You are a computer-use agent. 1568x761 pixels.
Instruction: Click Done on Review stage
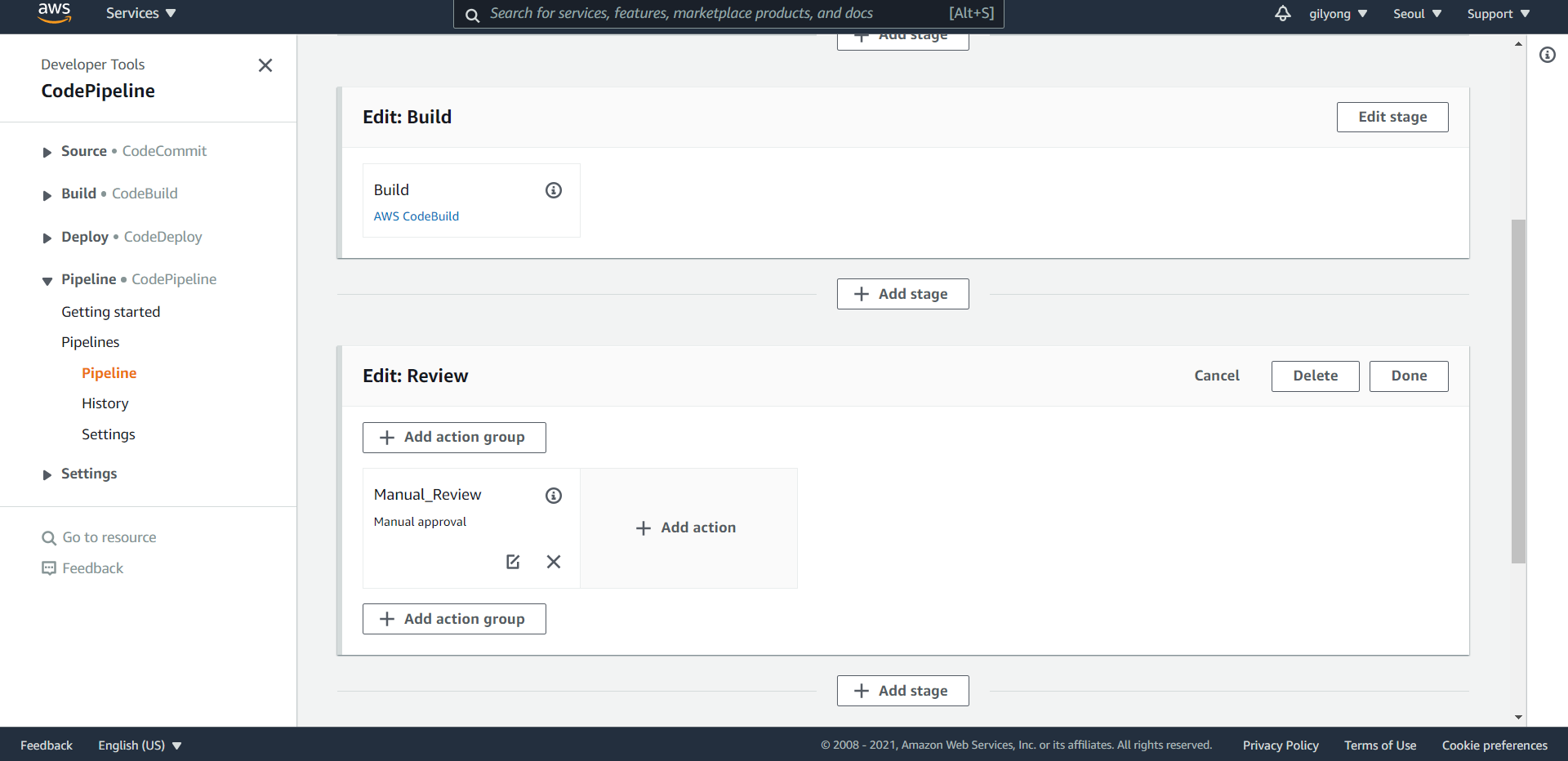[x=1409, y=376]
